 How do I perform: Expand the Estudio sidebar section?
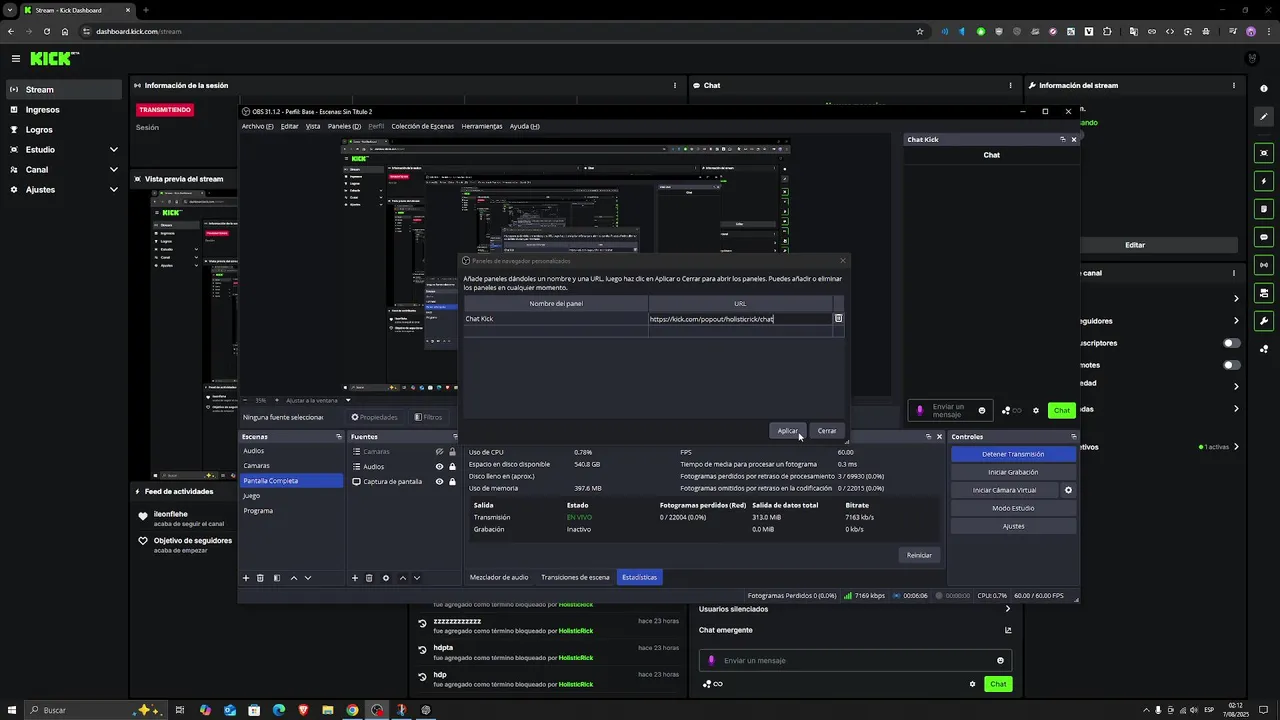click(113, 150)
